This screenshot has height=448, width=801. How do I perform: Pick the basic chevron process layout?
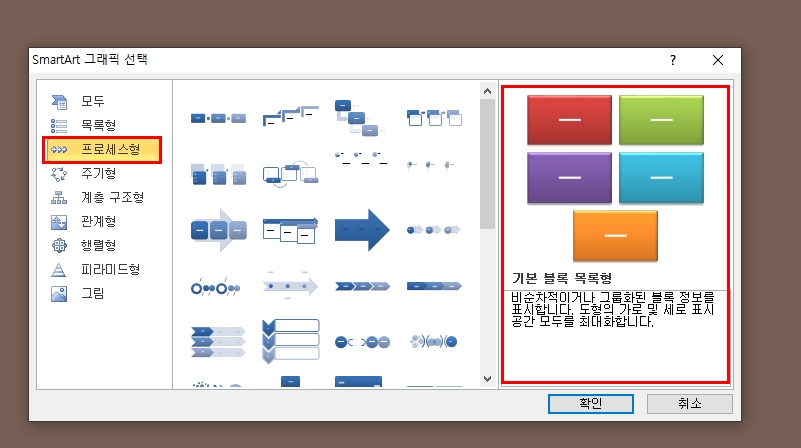click(362, 287)
